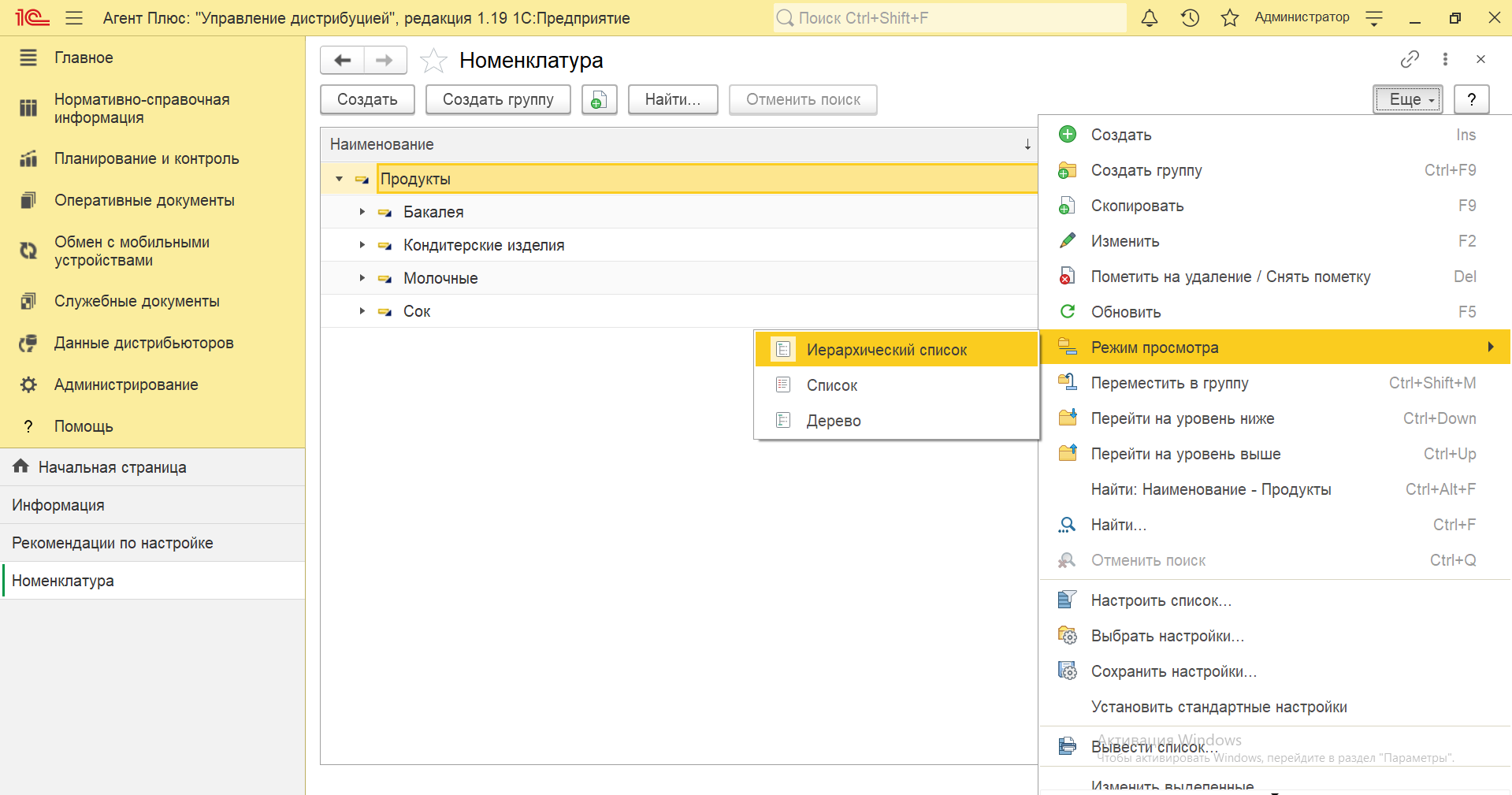Expand the Сок group
Image resolution: width=1512 pixels, height=795 pixels.
click(x=362, y=311)
